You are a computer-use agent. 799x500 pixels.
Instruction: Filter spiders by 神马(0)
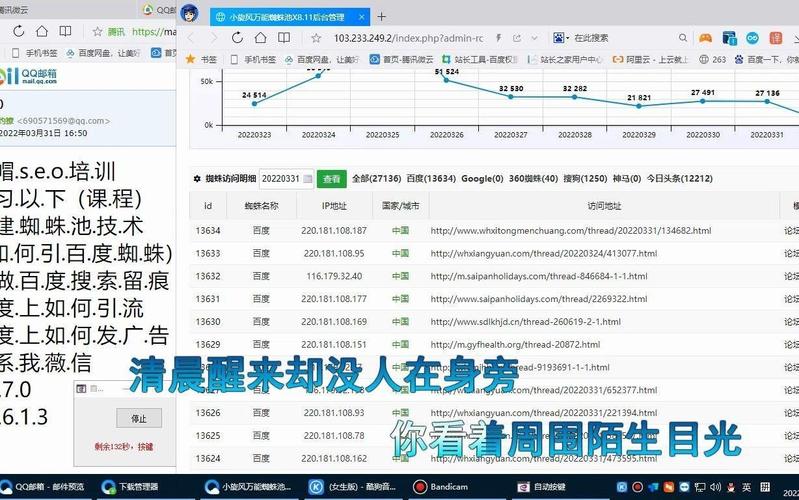(627, 178)
